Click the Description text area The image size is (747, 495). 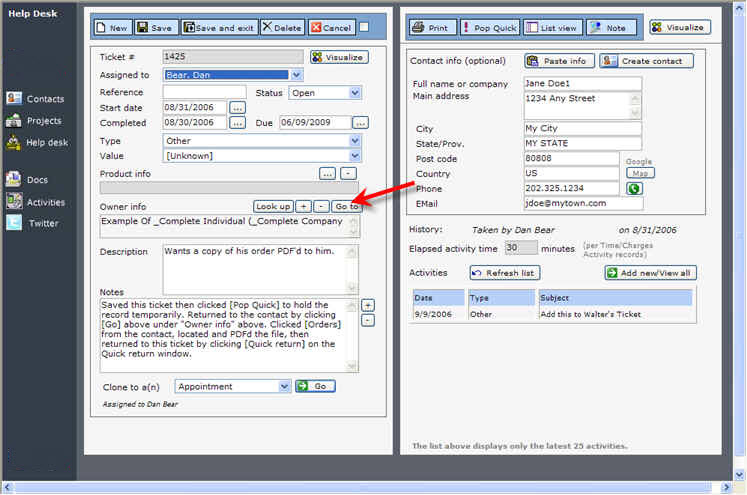pos(261,270)
